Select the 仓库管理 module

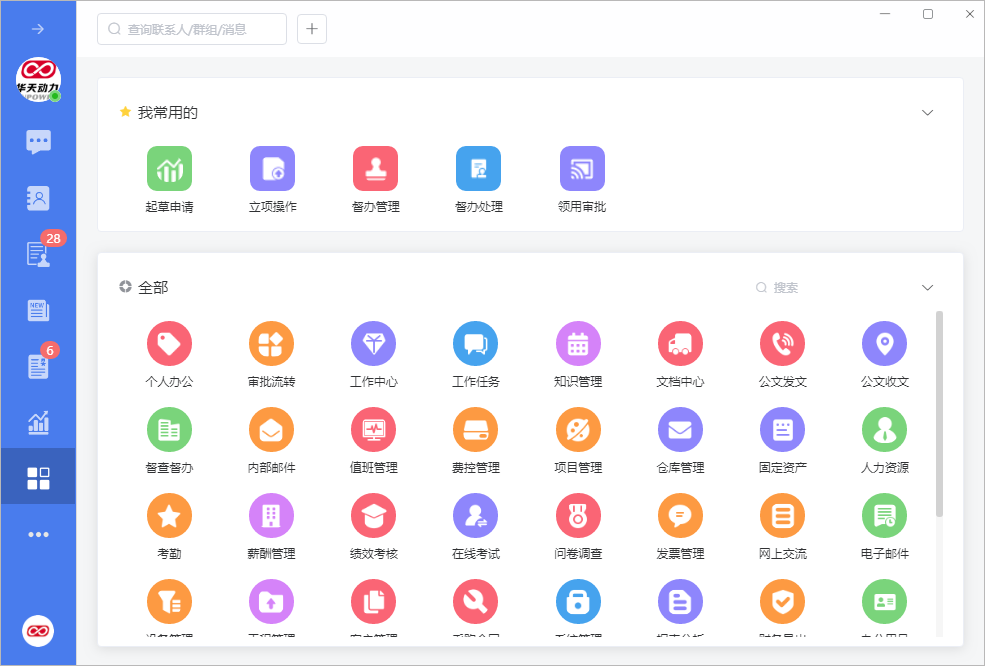(680, 438)
